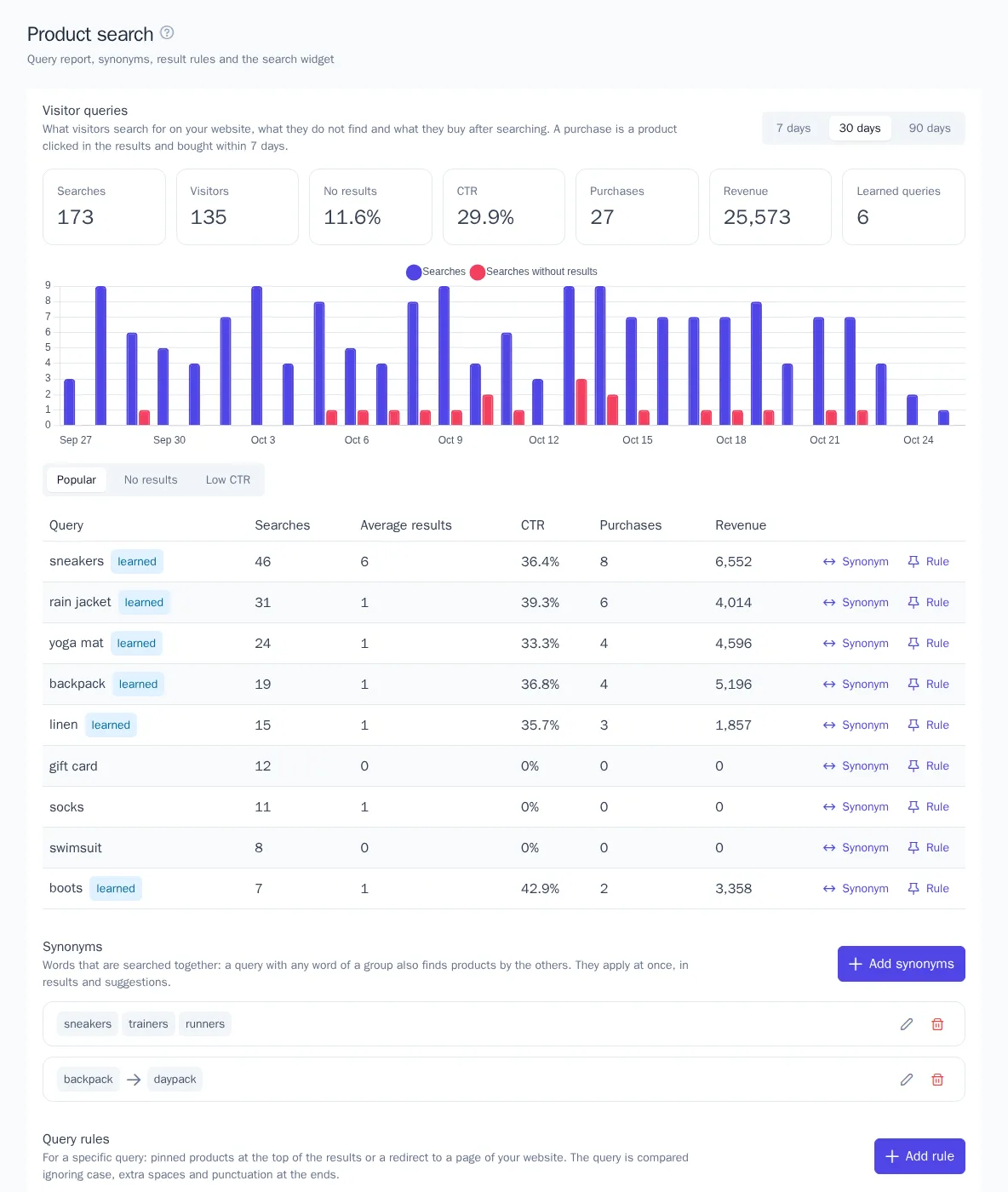1008x1192 pixels.
Task: Click the Average results column header
Action: [406, 525]
